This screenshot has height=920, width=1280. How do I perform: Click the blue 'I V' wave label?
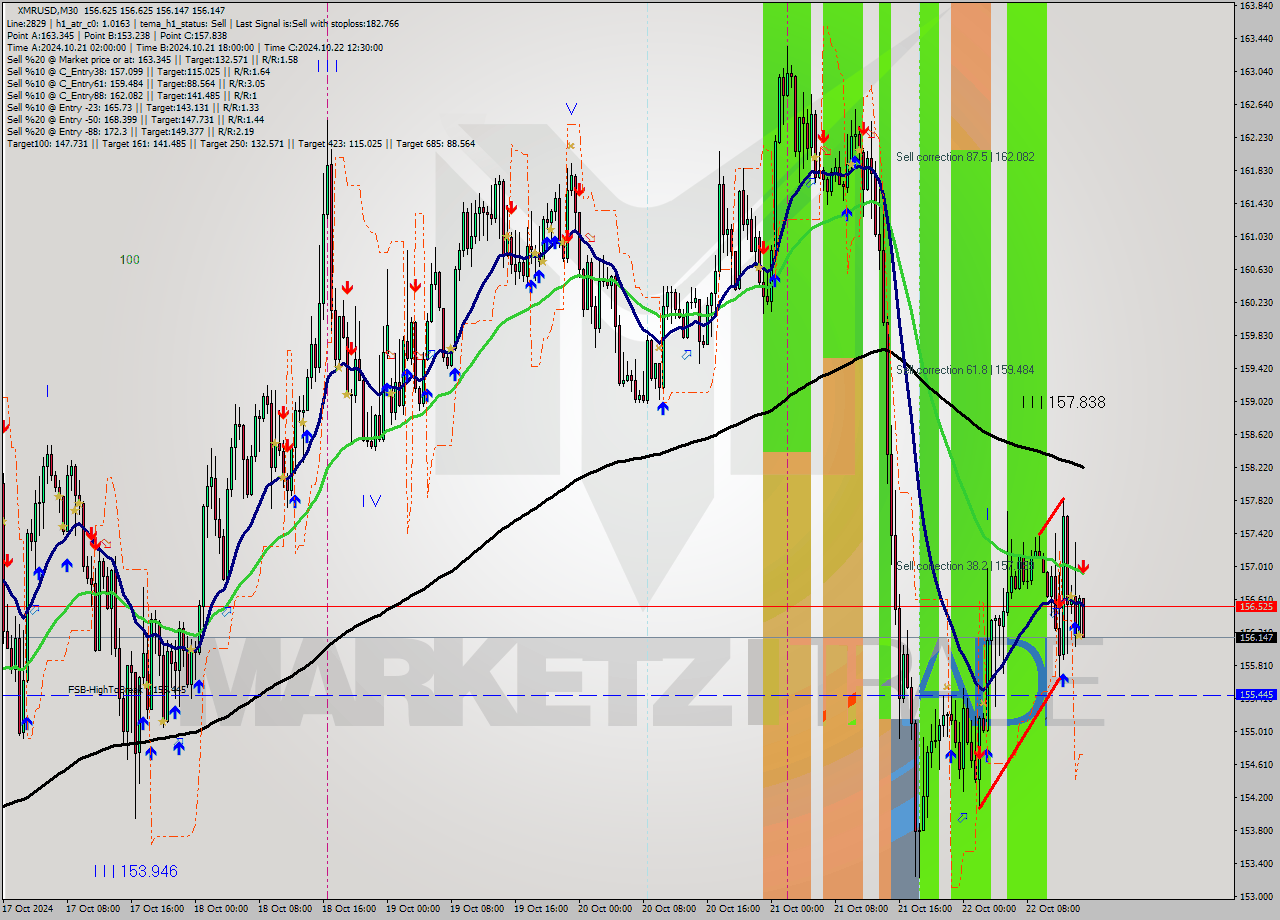tap(371, 501)
